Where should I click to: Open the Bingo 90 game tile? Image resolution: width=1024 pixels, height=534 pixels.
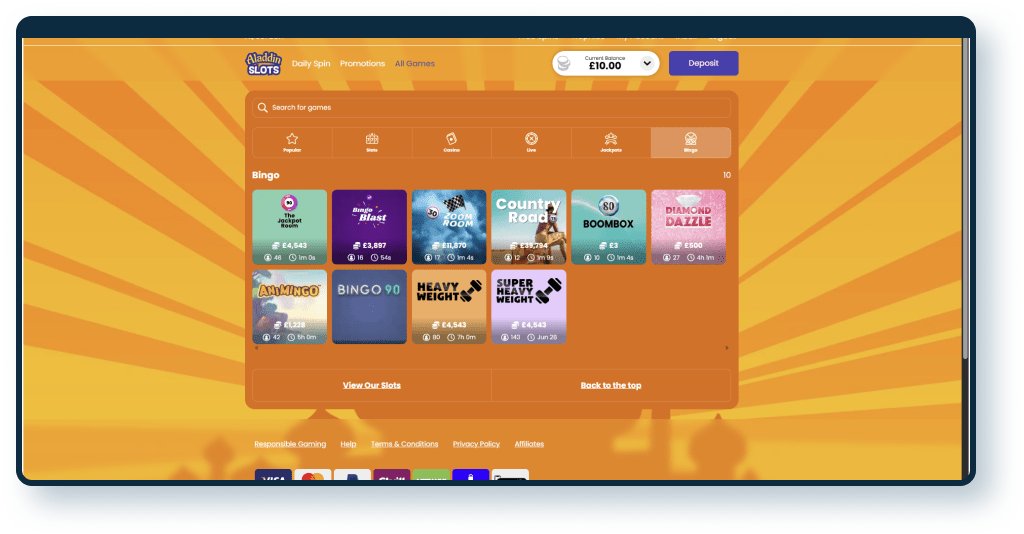(x=369, y=307)
